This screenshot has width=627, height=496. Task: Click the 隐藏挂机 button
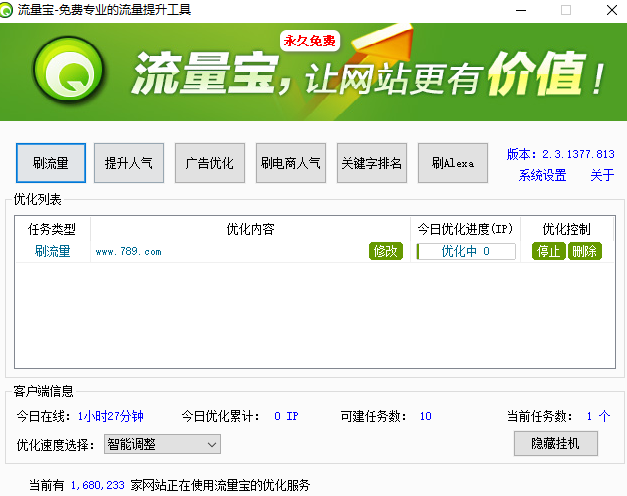[x=555, y=443]
